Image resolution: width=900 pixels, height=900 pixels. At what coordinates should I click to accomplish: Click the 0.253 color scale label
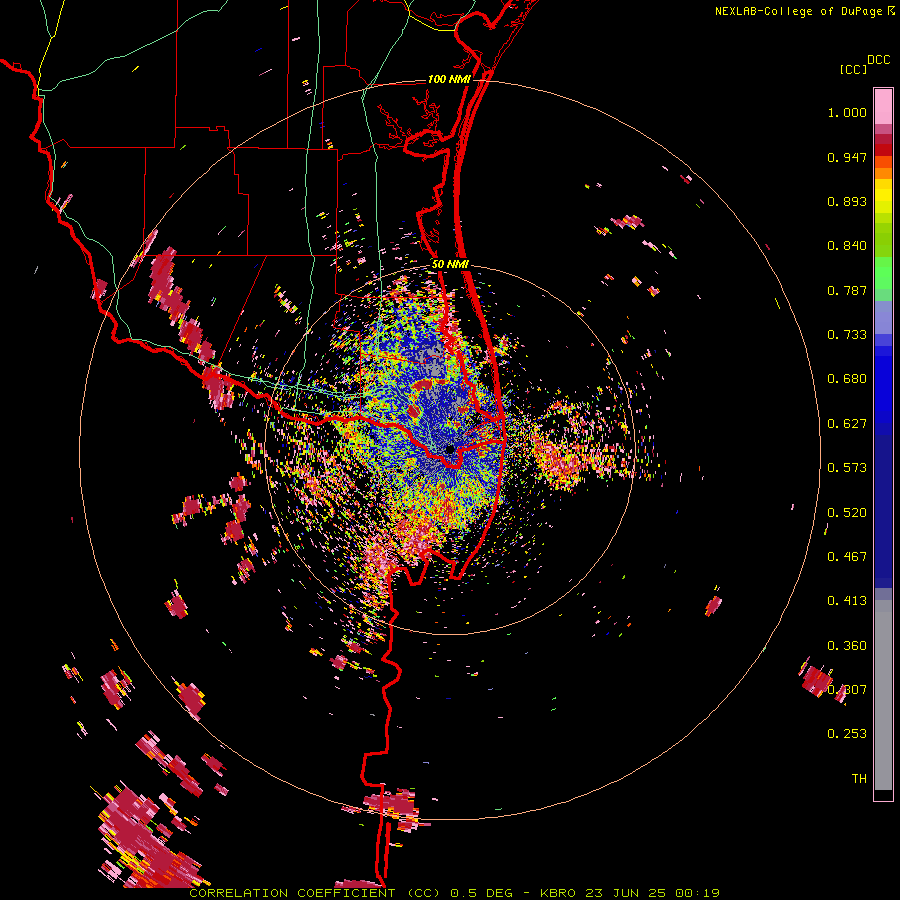[x=847, y=734]
